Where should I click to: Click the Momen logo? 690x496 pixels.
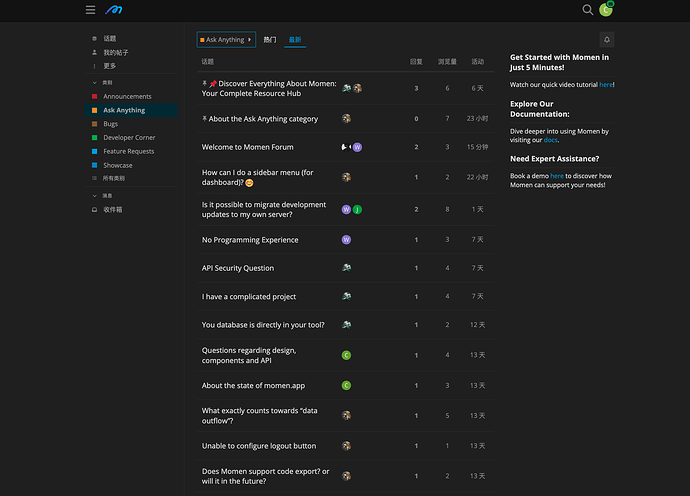click(x=114, y=10)
